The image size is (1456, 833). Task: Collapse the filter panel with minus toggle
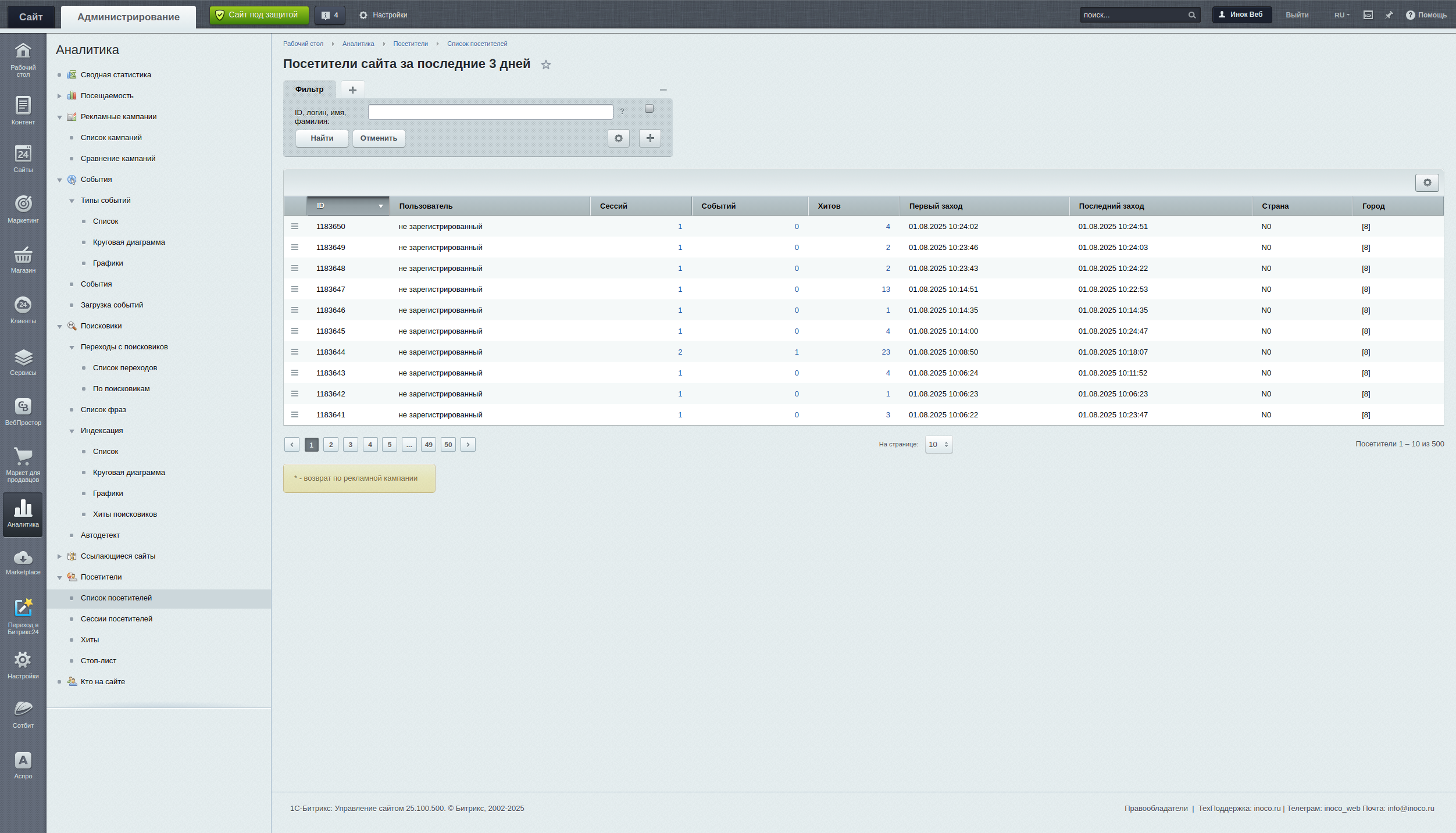click(663, 90)
